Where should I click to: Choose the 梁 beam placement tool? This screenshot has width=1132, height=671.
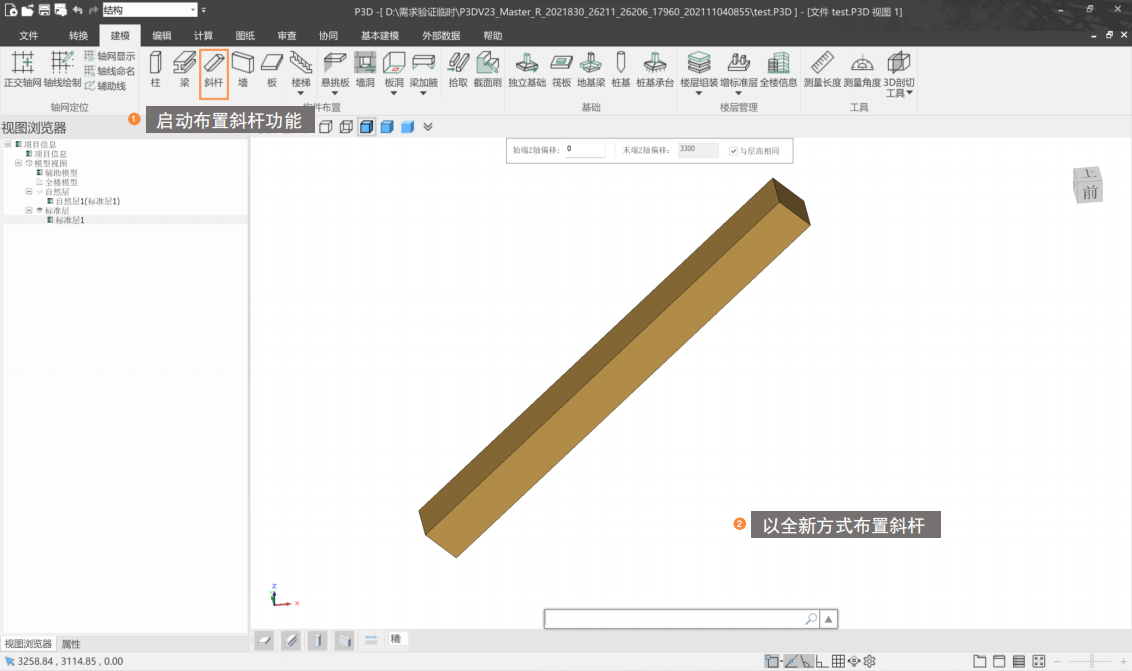tap(184, 70)
